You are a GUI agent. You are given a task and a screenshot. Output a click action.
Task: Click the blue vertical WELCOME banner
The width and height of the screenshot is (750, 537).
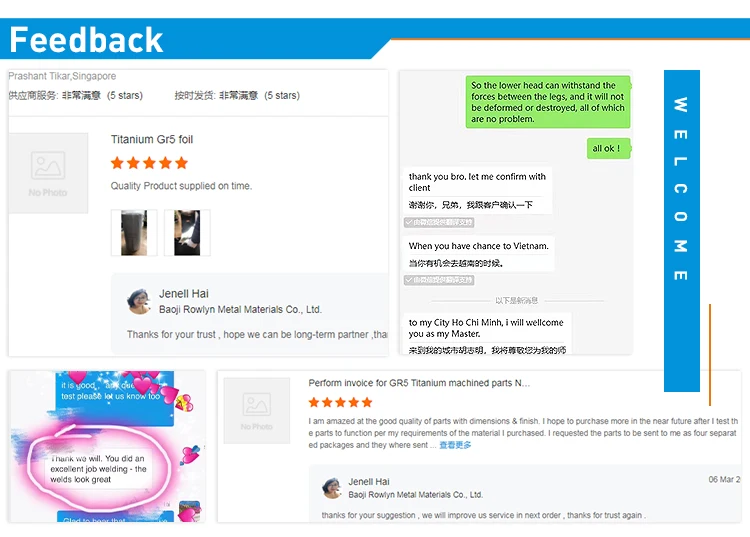point(682,230)
